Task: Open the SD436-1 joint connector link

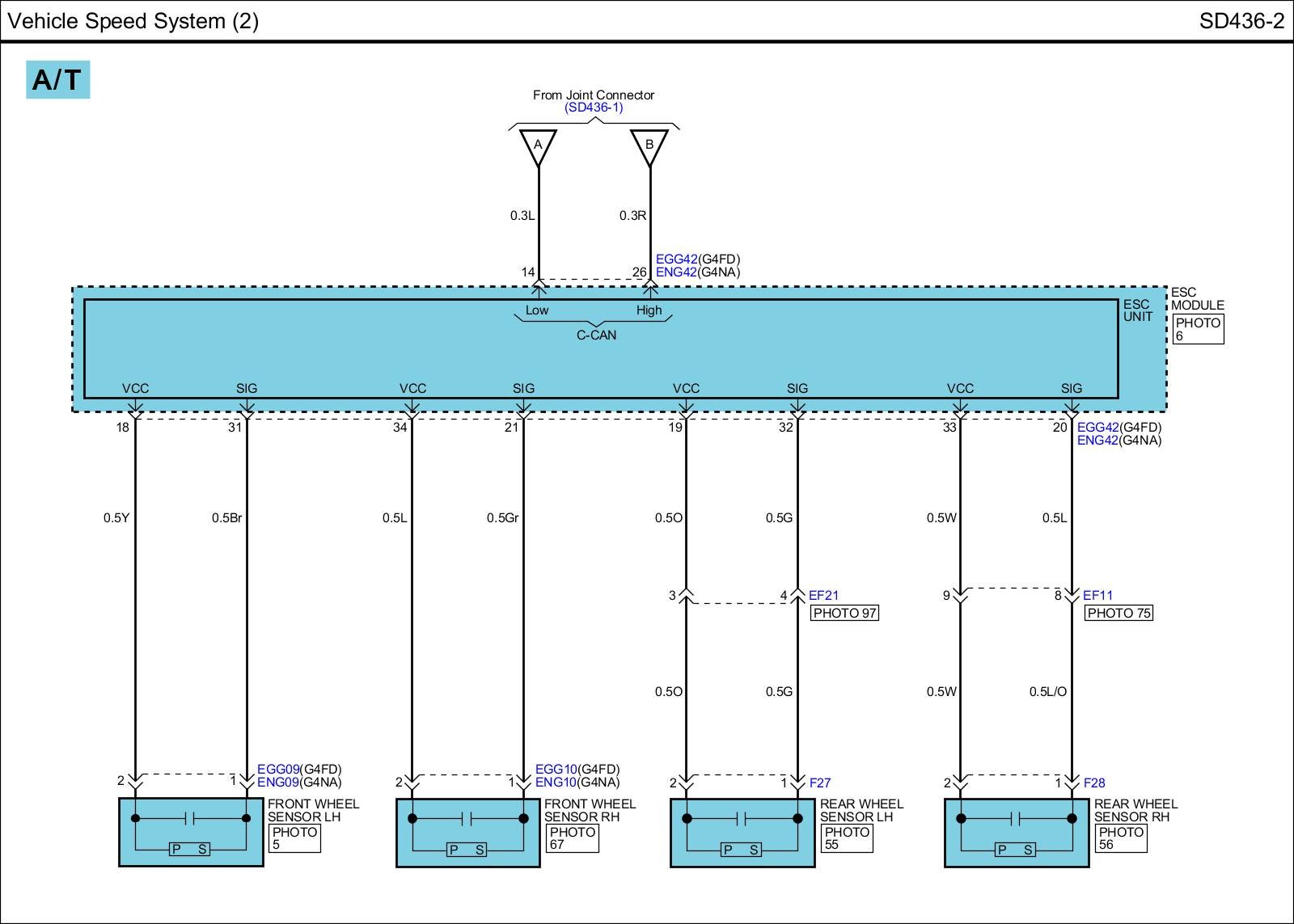Action: (594, 108)
